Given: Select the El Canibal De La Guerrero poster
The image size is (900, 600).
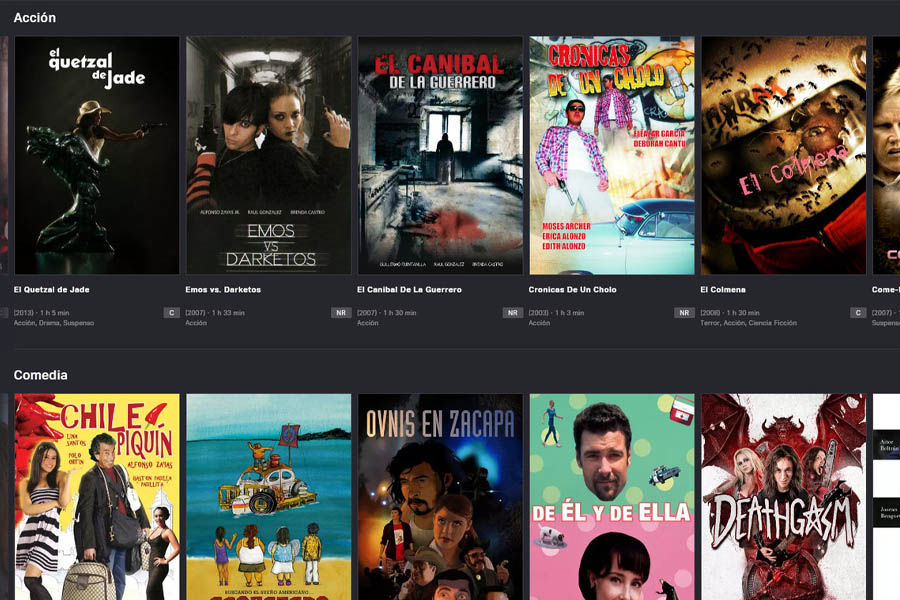Looking at the screenshot, I should (440, 156).
